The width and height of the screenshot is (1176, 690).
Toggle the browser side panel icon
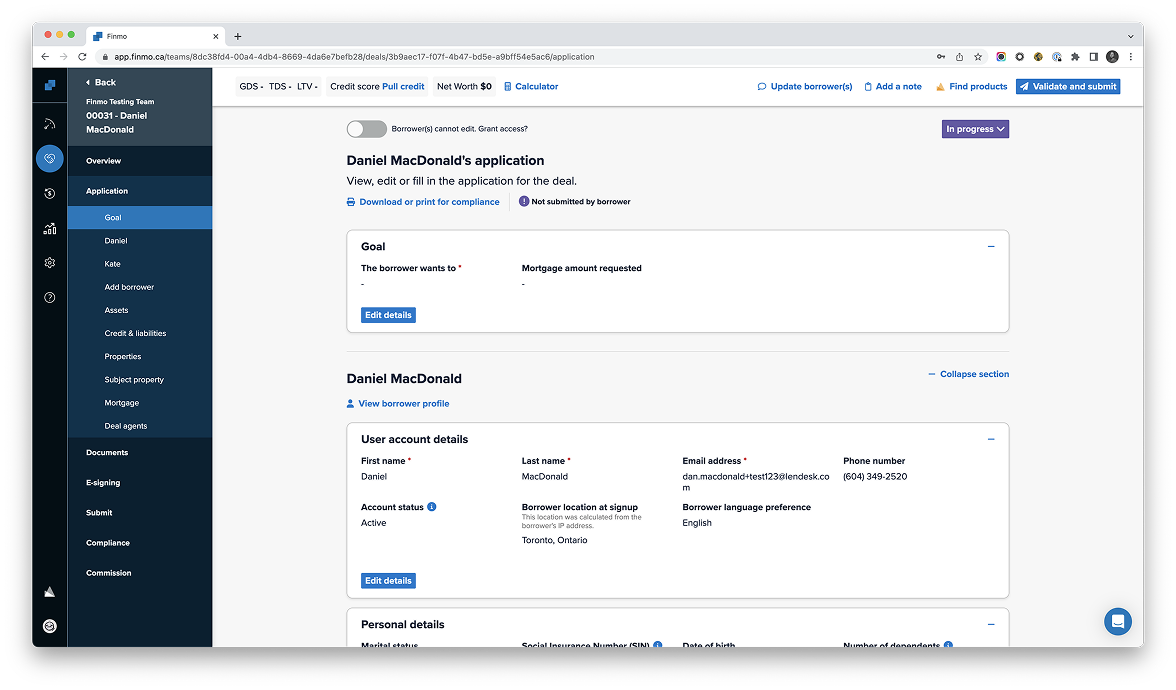(1094, 57)
